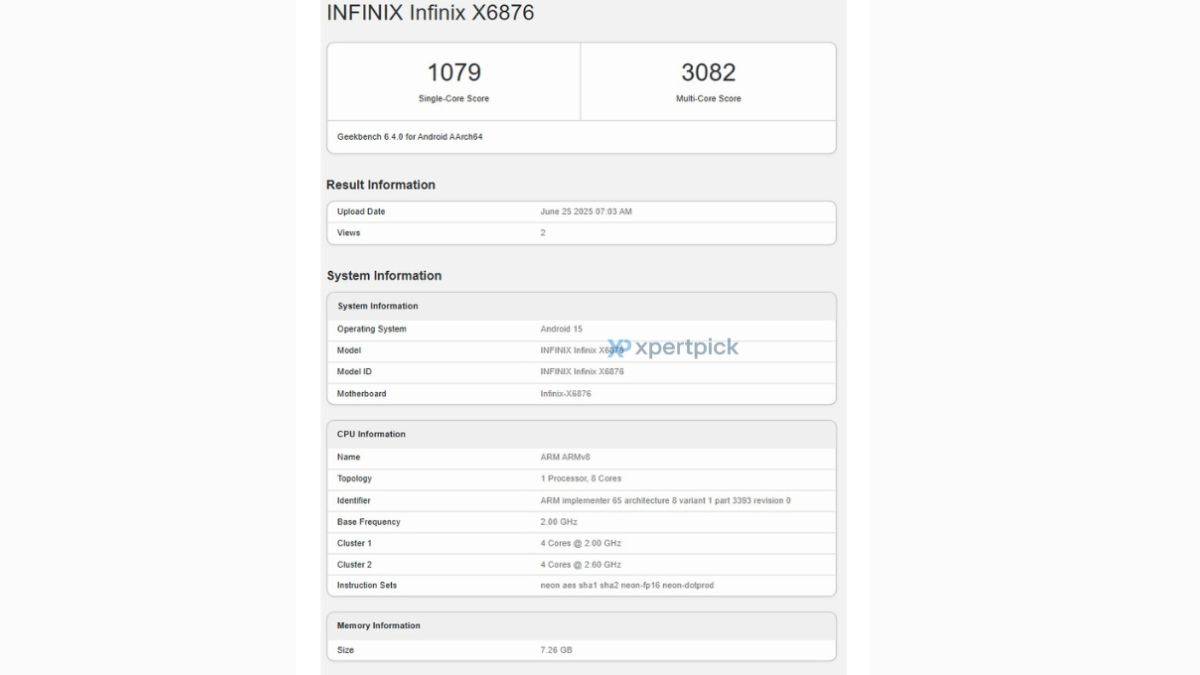Select the memory size value 7.26 GB
Viewport: 1200px width, 675px height.
click(x=556, y=650)
